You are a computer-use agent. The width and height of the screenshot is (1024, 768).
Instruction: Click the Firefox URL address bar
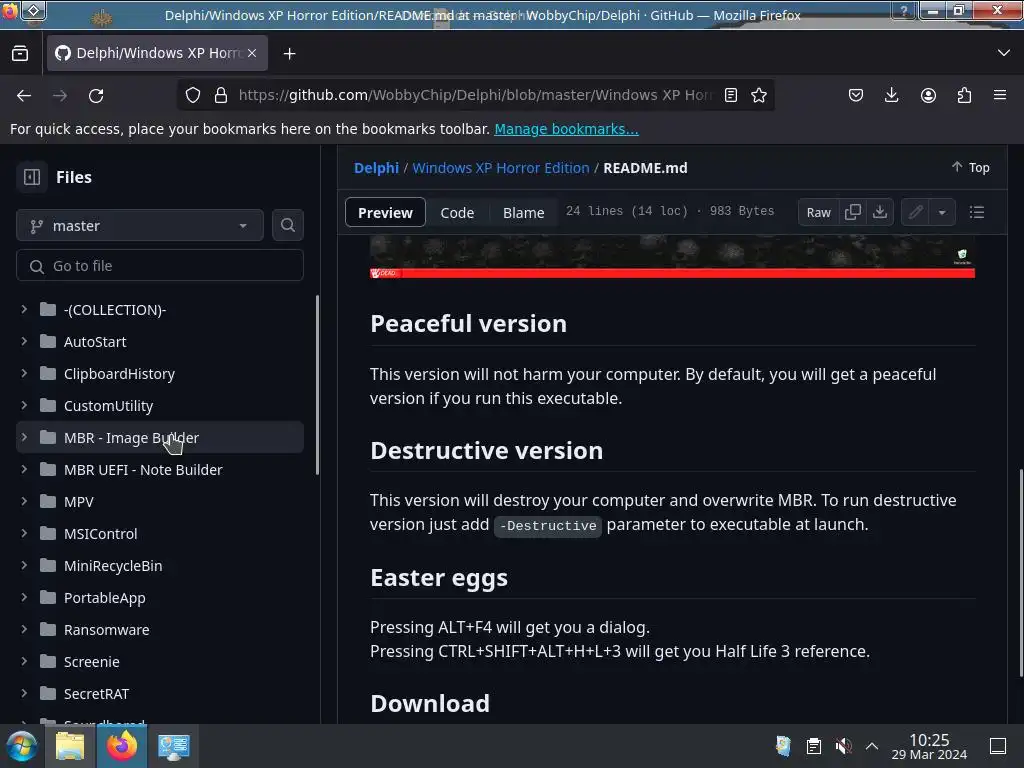coord(475,95)
